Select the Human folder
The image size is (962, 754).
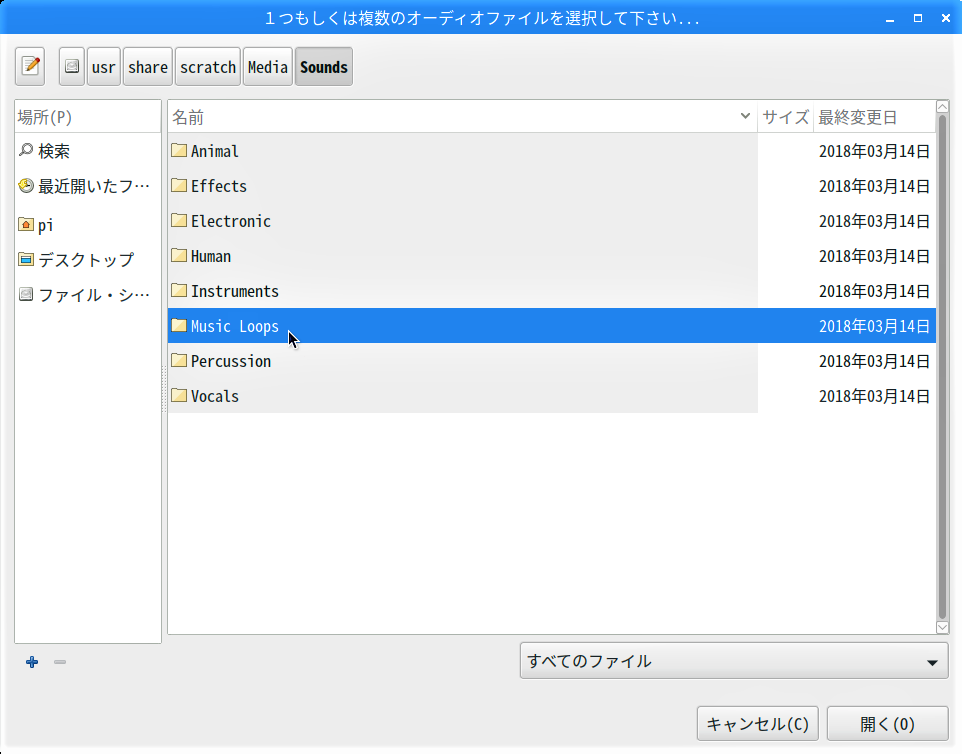click(x=552, y=256)
